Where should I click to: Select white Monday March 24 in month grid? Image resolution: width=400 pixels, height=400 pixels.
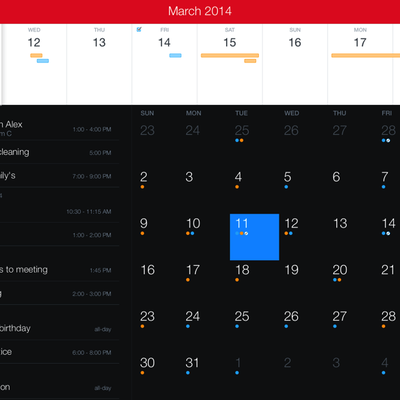tap(193, 316)
